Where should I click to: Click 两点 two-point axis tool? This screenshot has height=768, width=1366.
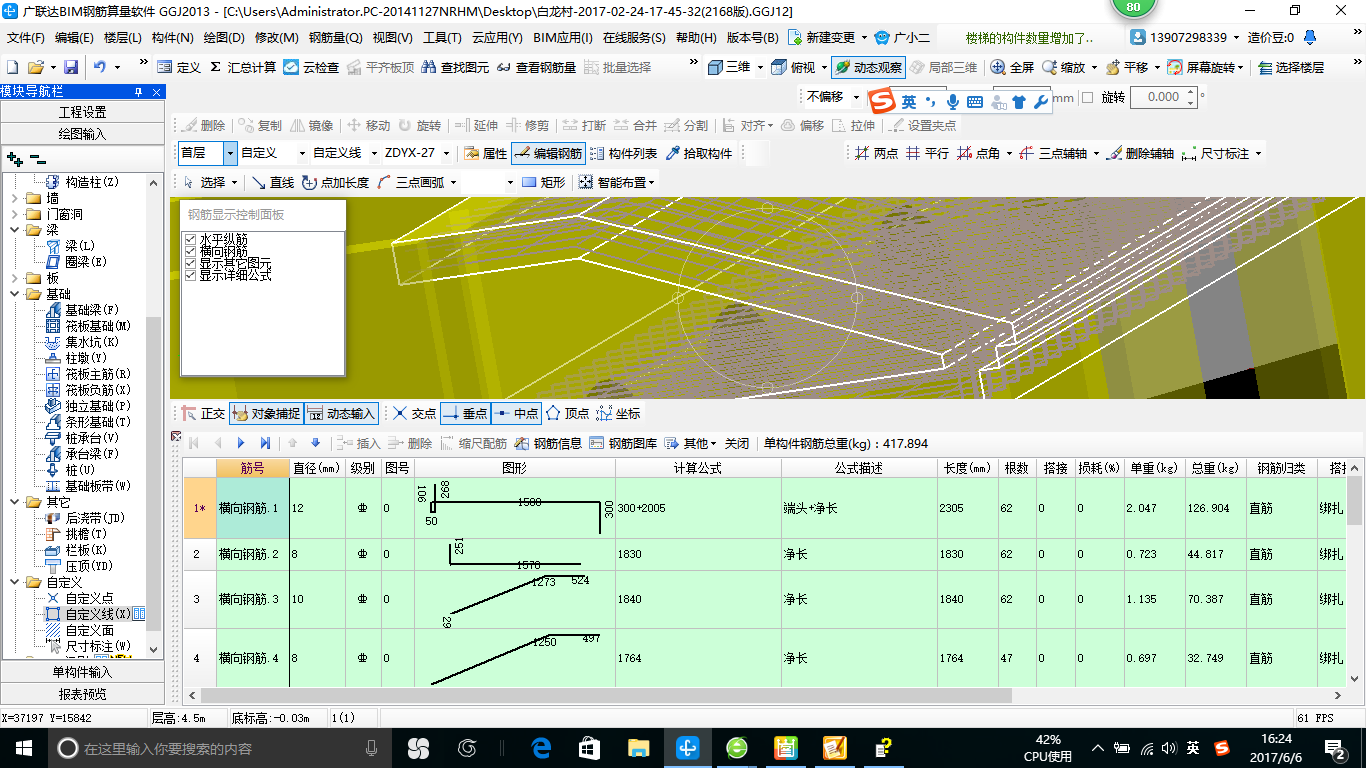click(876, 153)
